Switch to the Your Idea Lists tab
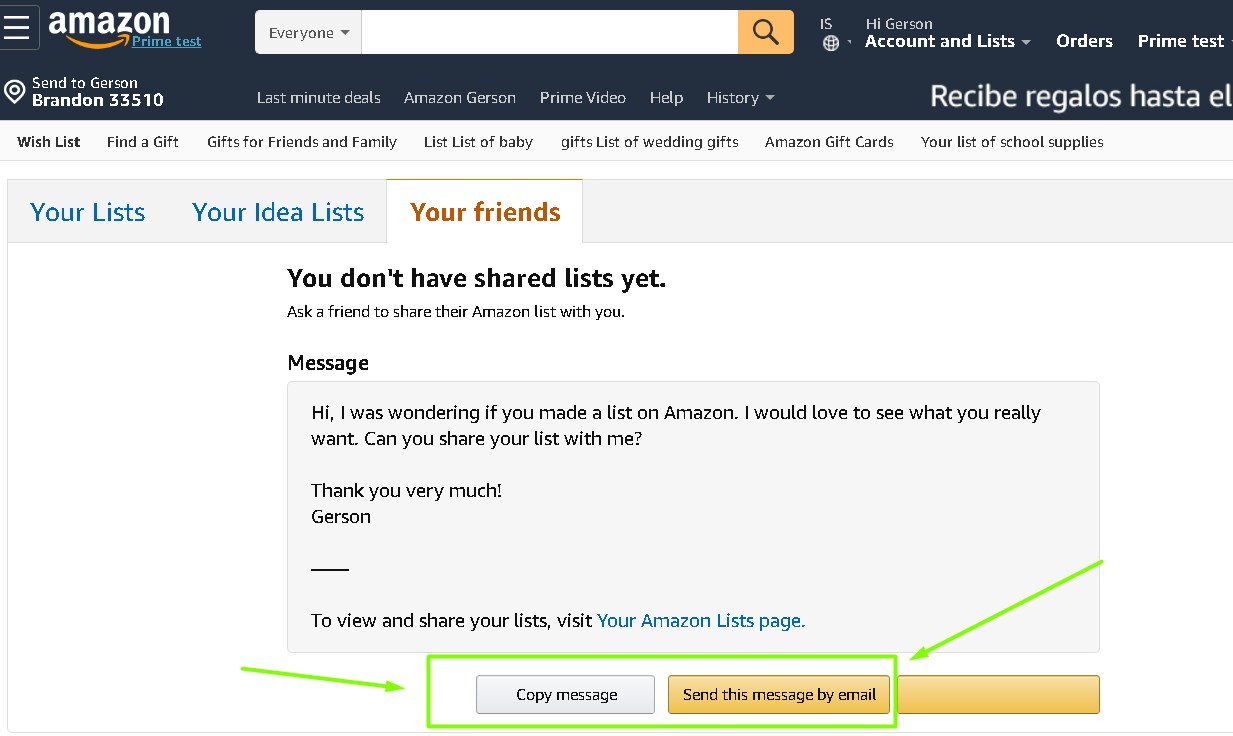Image resolution: width=1233 pixels, height=736 pixels. point(278,212)
